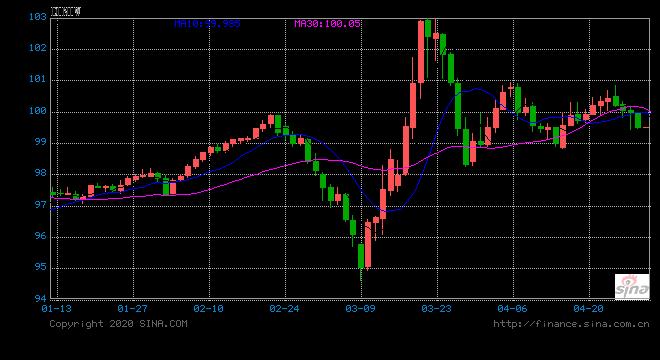Click the 04-06 date axis label
The height and width of the screenshot is (360, 660).
click(x=512, y=309)
